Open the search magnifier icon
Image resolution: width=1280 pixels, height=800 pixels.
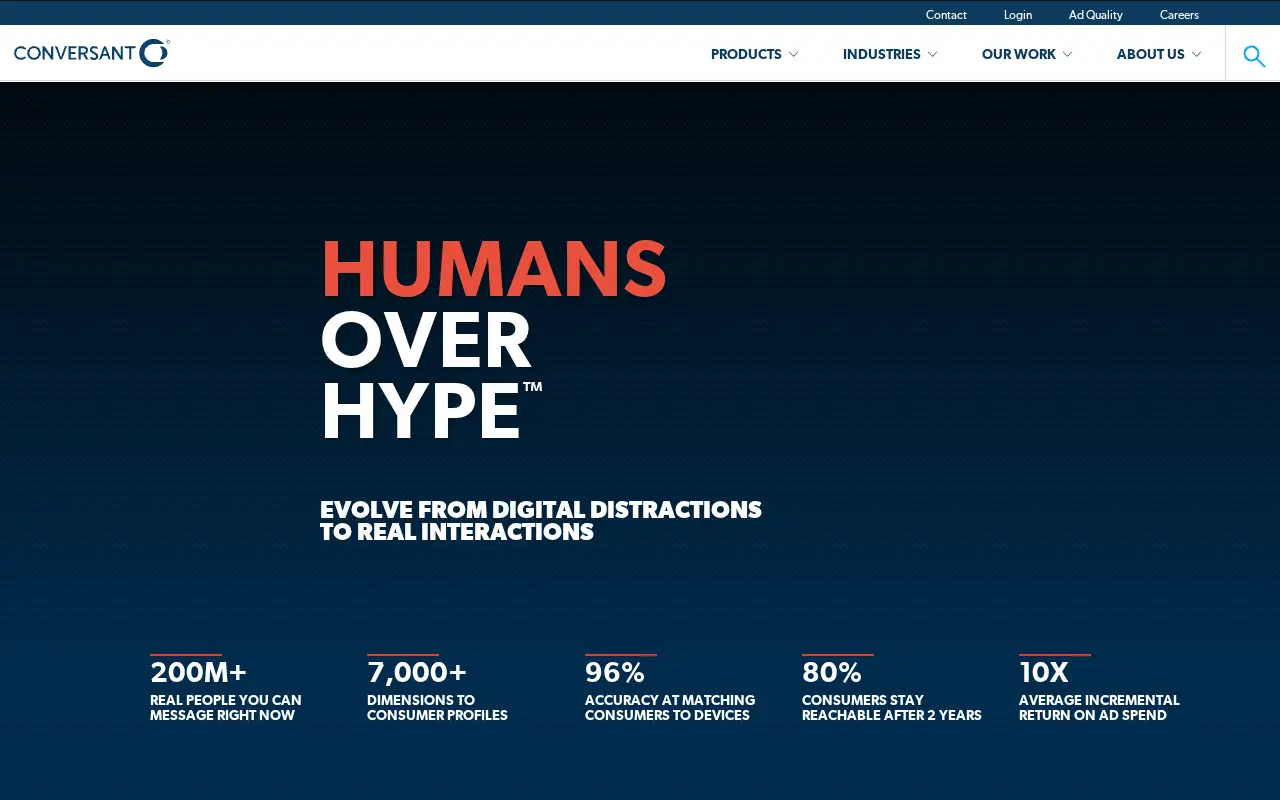coord(1254,55)
